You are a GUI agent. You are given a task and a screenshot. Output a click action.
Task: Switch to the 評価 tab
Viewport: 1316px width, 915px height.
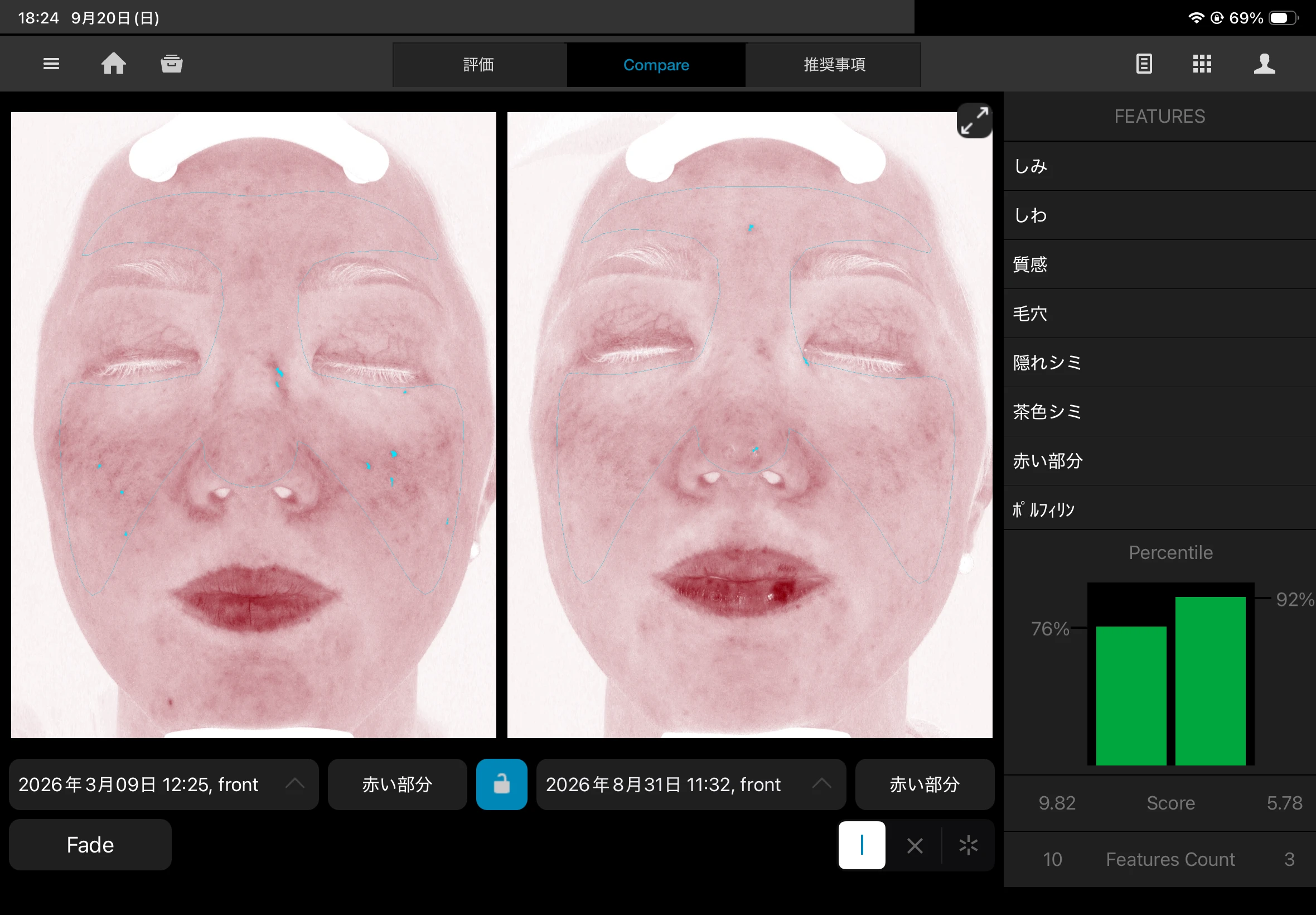coord(479,65)
